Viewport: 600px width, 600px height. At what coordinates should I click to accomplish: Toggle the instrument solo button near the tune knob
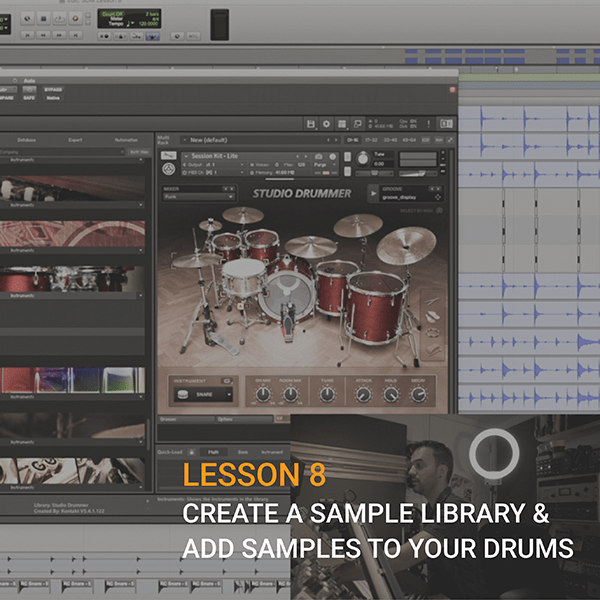(347, 157)
